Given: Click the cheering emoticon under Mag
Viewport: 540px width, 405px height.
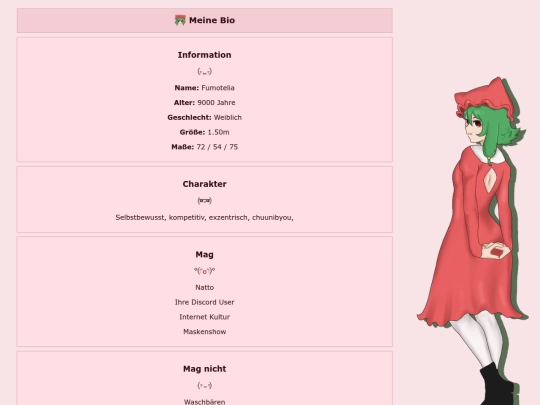Looking at the screenshot, I should [x=205, y=271].
